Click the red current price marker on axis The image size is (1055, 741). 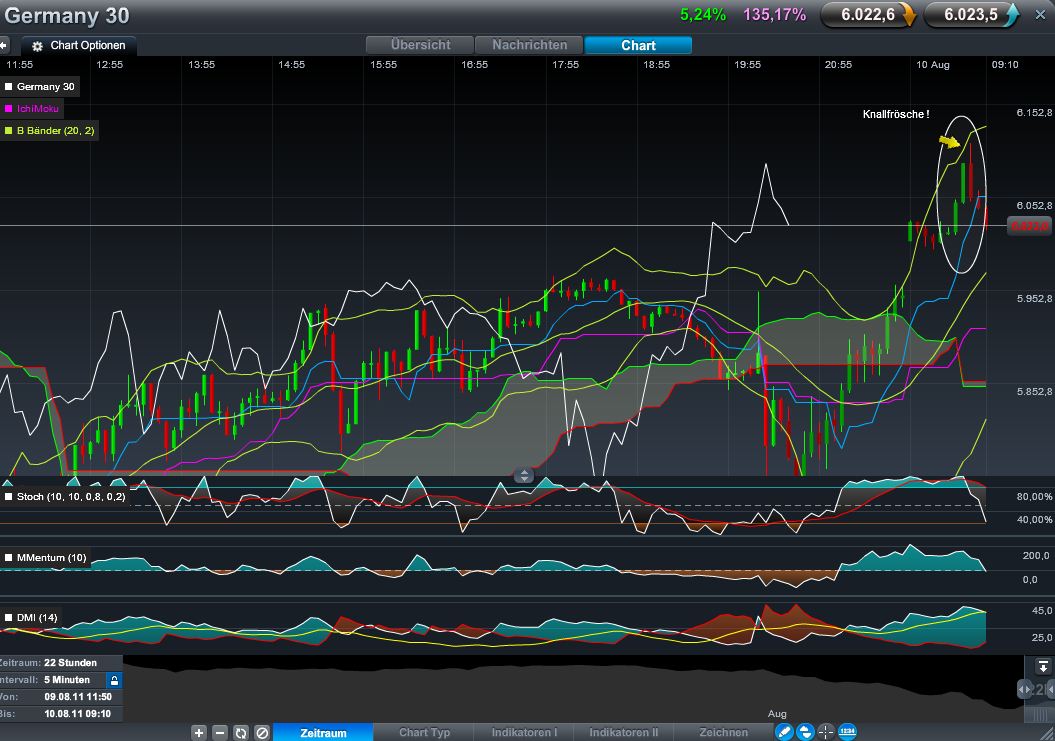(x=1029, y=225)
